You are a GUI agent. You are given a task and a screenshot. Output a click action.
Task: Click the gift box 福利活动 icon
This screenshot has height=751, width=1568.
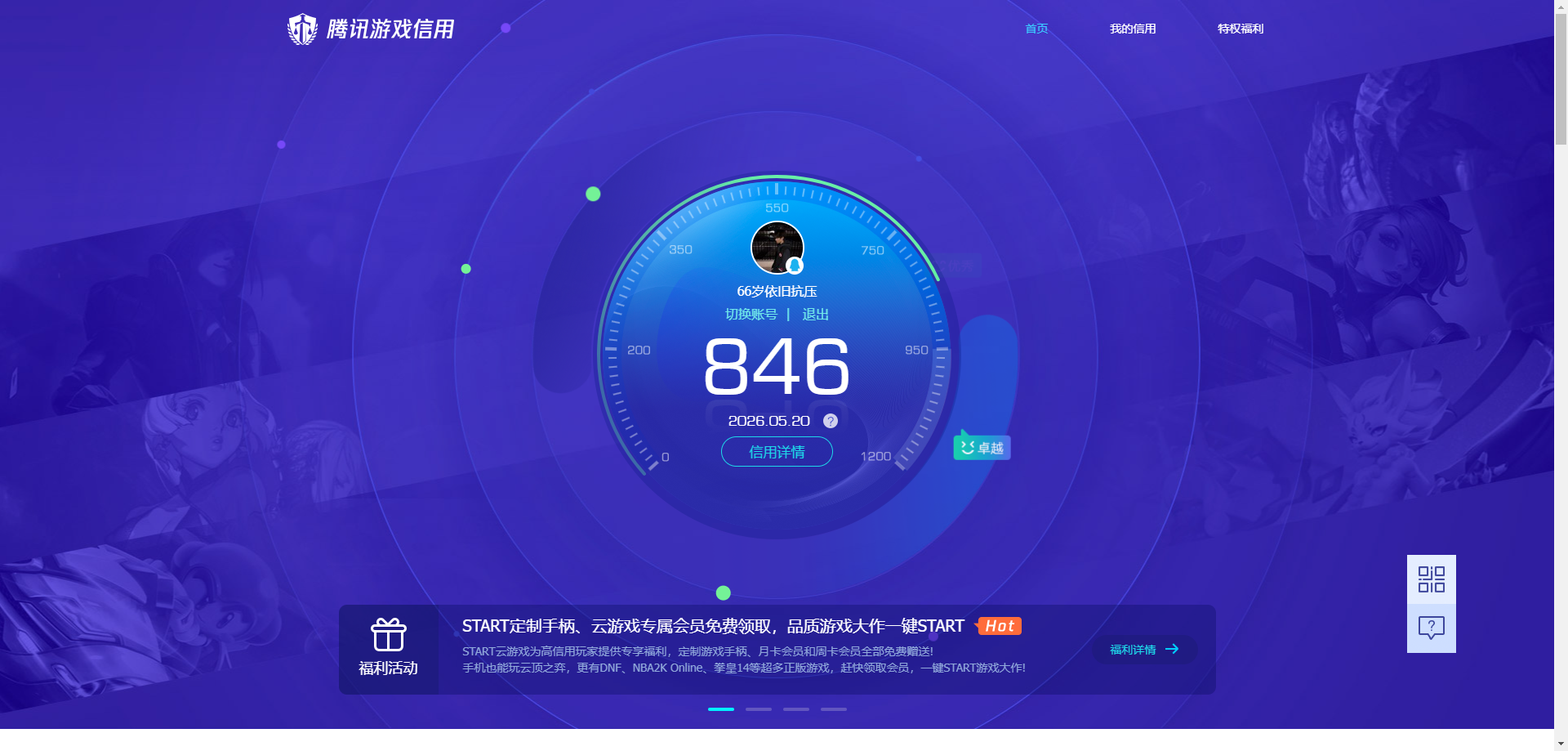coord(389,635)
